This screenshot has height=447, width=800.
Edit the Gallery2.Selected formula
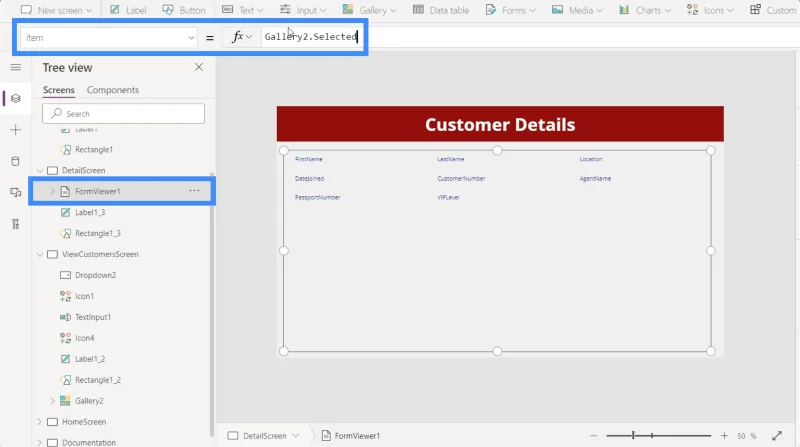pos(311,37)
